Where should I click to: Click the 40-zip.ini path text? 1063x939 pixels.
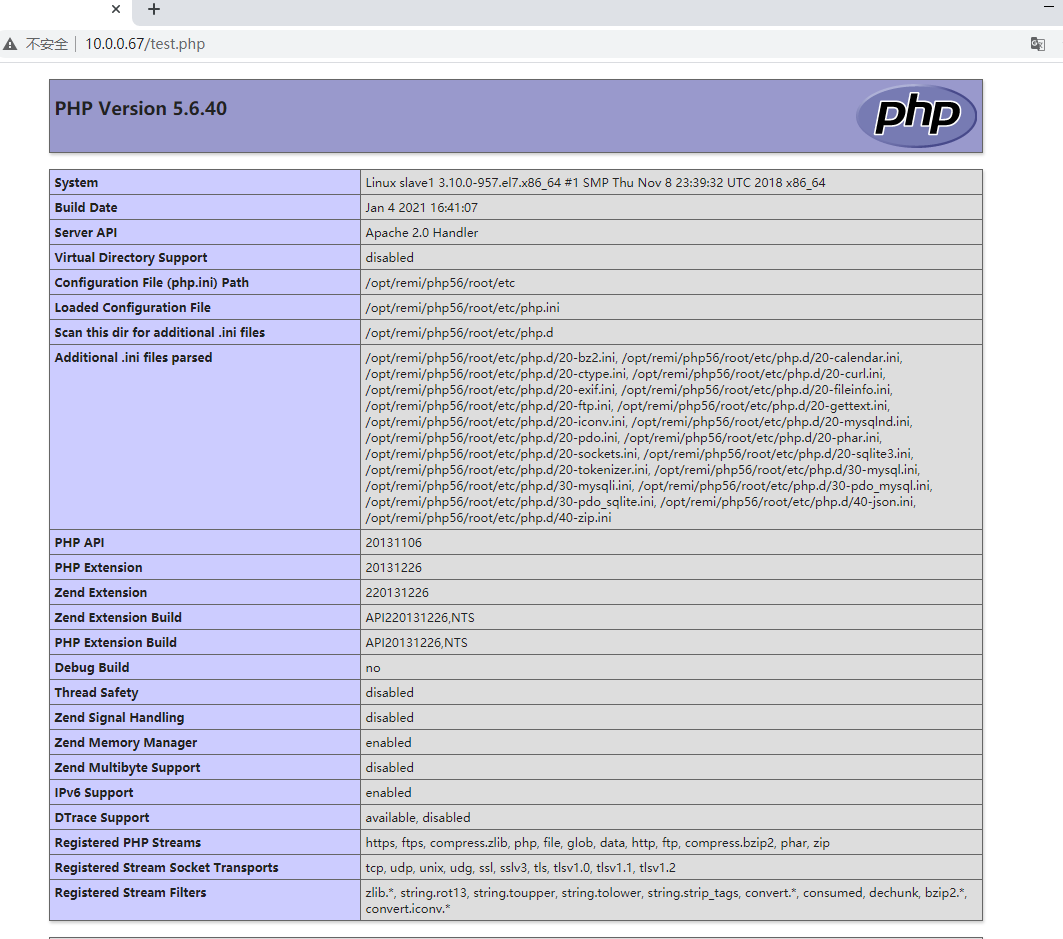488,518
